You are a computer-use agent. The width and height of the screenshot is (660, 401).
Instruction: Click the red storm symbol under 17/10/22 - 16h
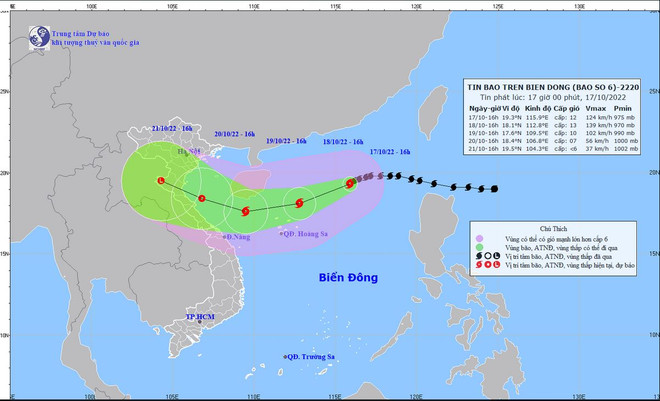tap(350, 183)
